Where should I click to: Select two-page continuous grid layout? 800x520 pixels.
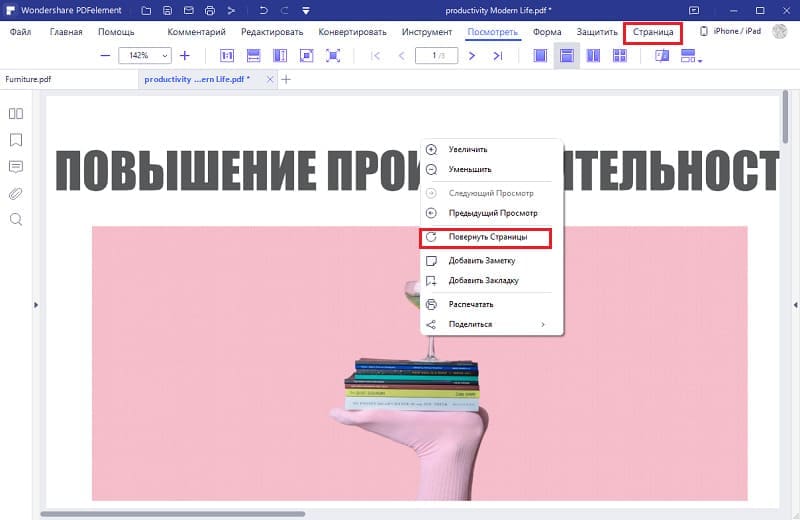pos(620,56)
